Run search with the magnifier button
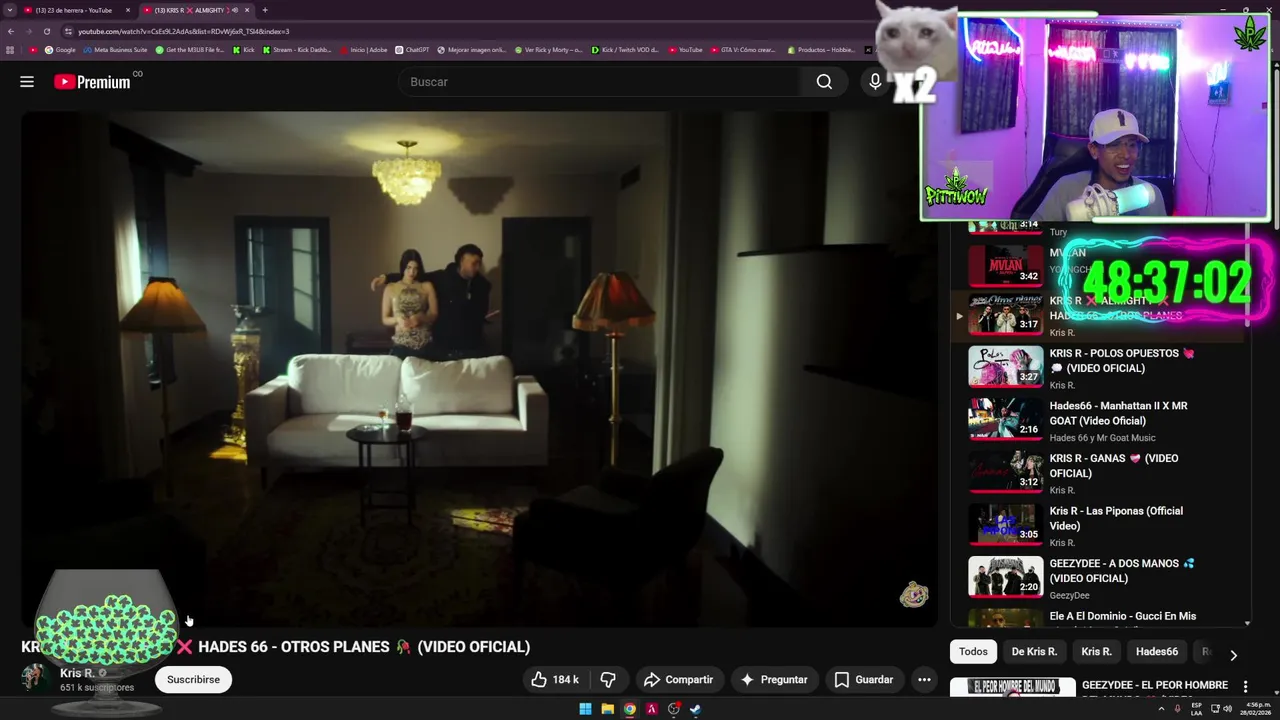Viewport: 1280px width, 720px height. pyautogui.click(x=824, y=82)
